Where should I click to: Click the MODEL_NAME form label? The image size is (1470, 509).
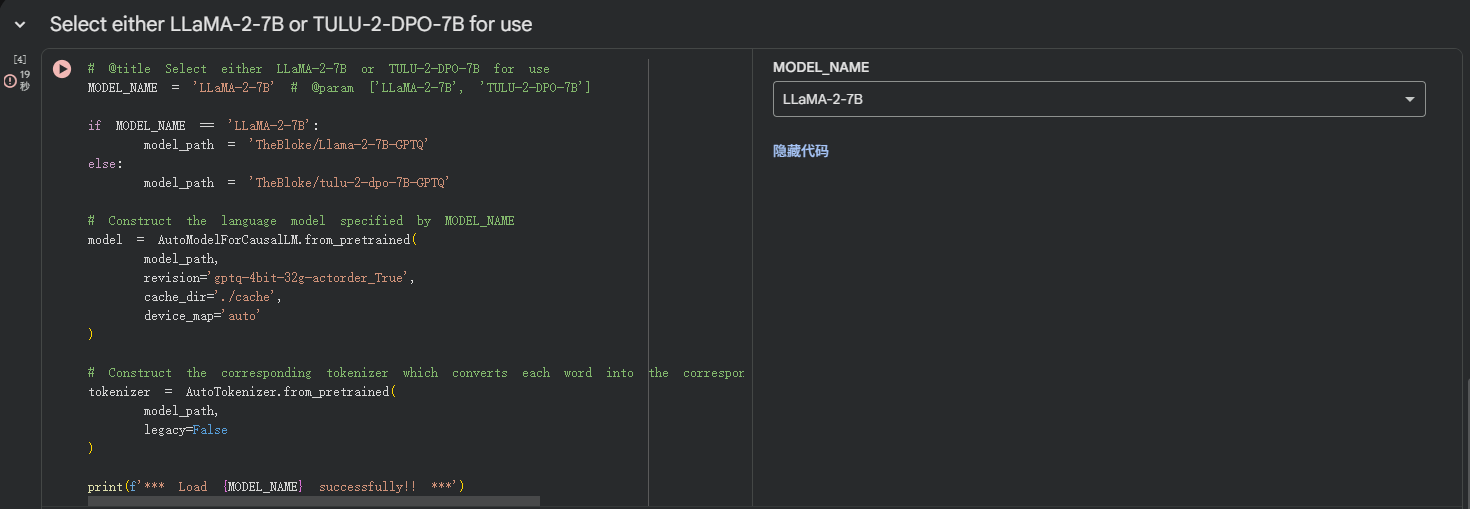[821, 67]
